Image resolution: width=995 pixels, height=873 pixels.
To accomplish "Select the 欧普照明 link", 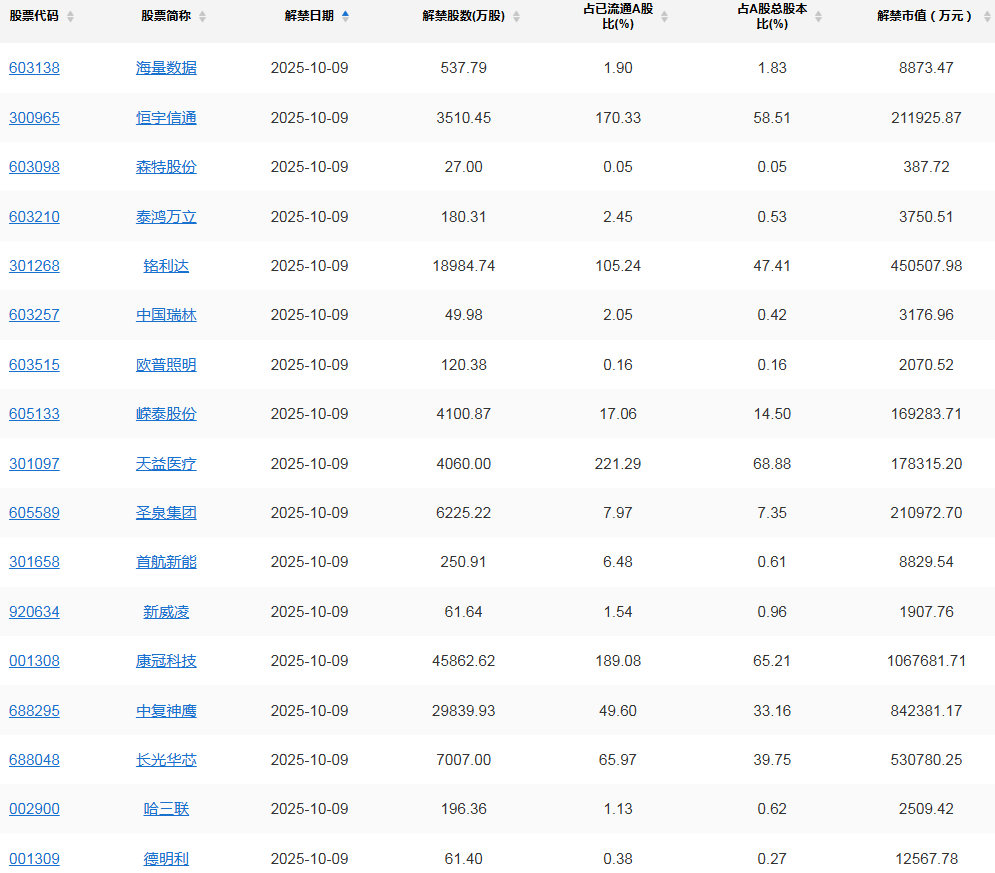I will (x=166, y=365).
